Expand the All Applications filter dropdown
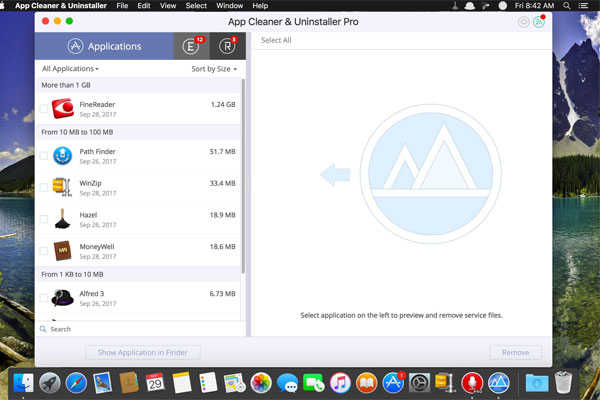Image resolution: width=600 pixels, height=400 pixels. click(x=70, y=69)
